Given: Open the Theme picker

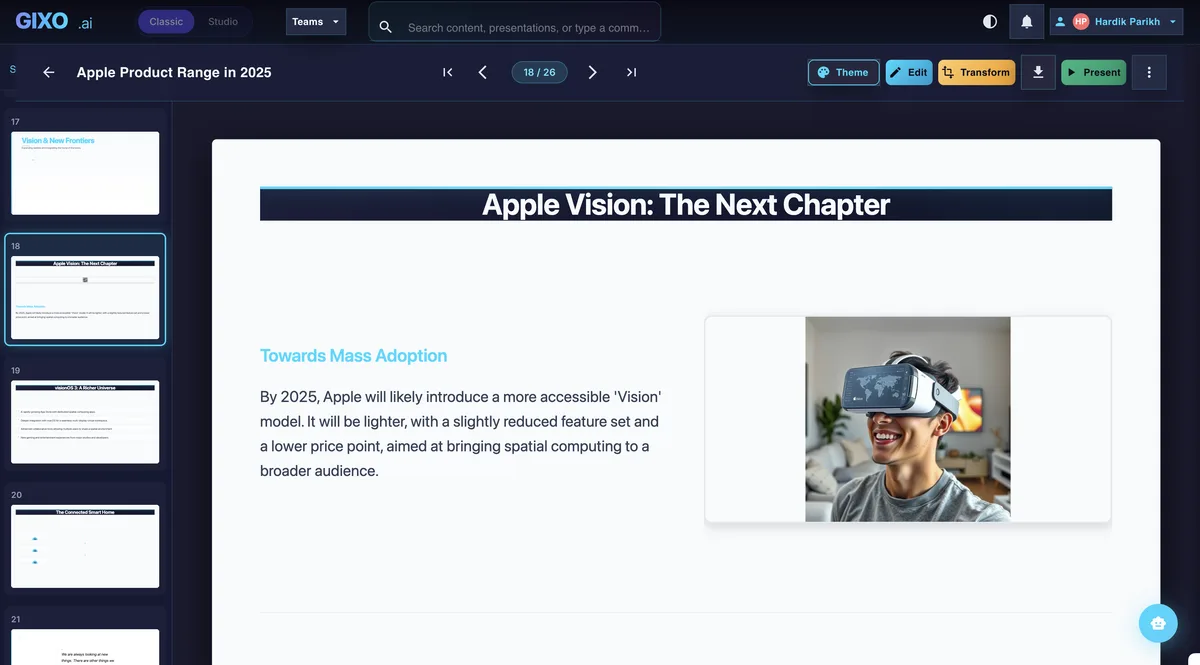Looking at the screenshot, I should pos(844,72).
